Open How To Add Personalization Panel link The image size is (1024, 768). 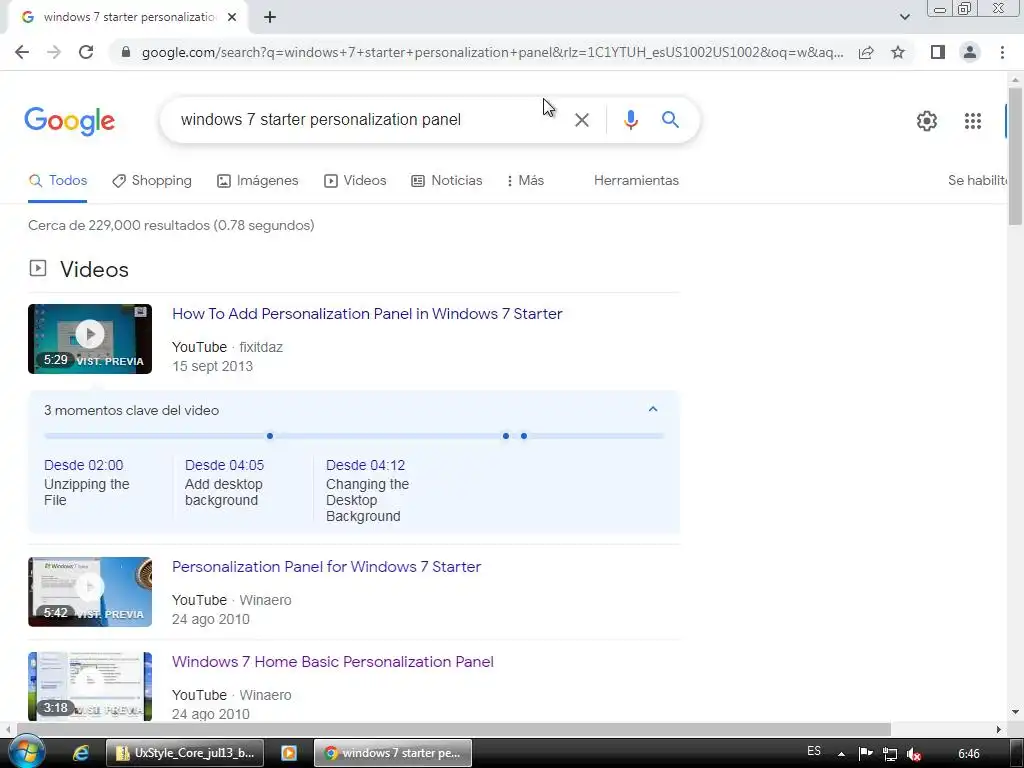click(x=367, y=314)
